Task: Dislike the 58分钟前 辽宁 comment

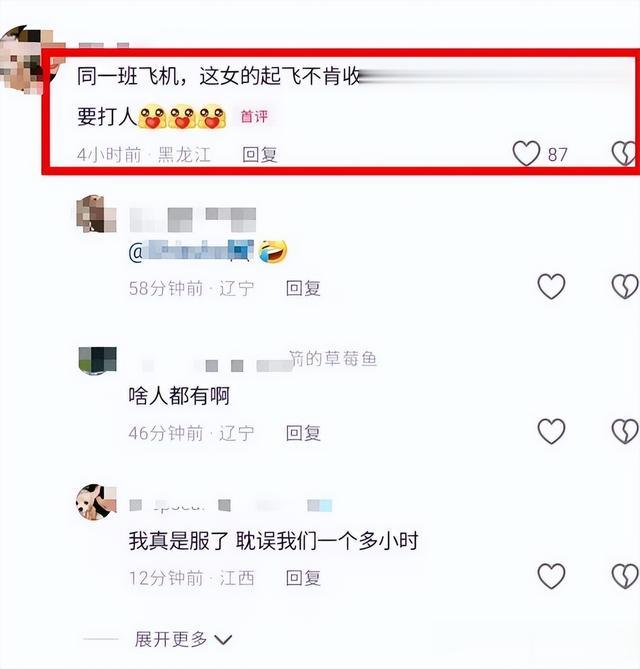Action: tap(625, 286)
